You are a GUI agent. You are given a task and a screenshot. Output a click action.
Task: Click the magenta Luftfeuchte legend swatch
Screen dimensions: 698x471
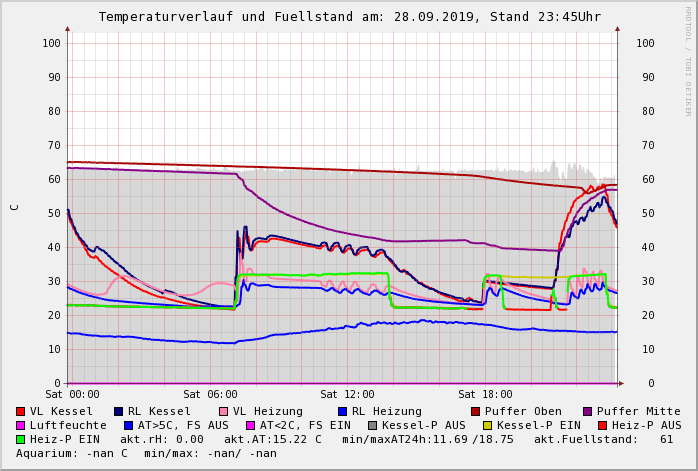[x=21, y=425]
